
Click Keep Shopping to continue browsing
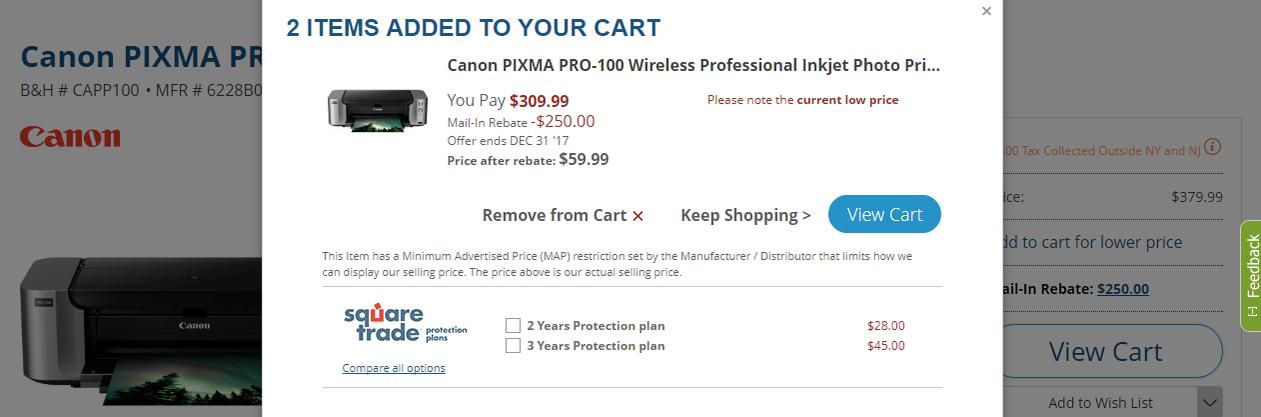(x=745, y=215)
